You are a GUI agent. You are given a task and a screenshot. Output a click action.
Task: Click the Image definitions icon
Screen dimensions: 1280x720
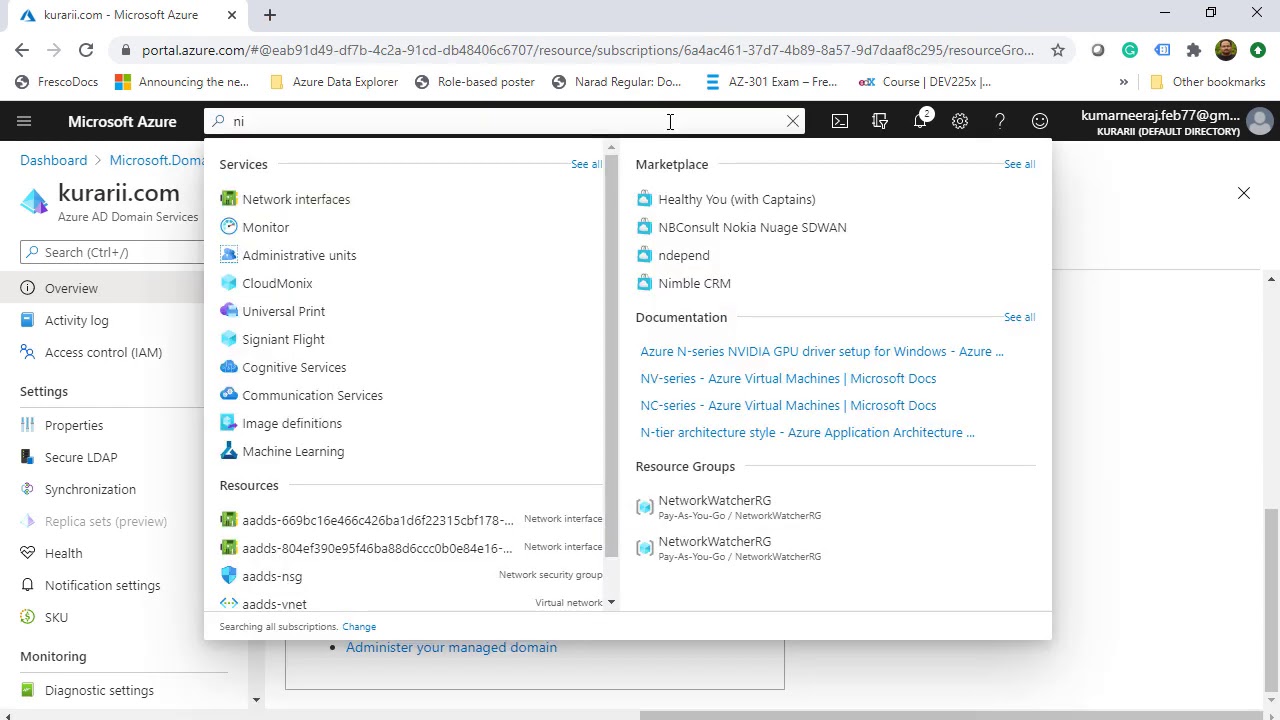229,423
